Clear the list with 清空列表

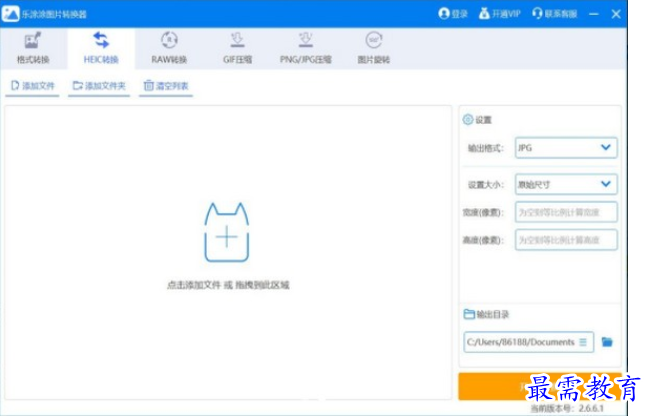click(x=166, y=86)
